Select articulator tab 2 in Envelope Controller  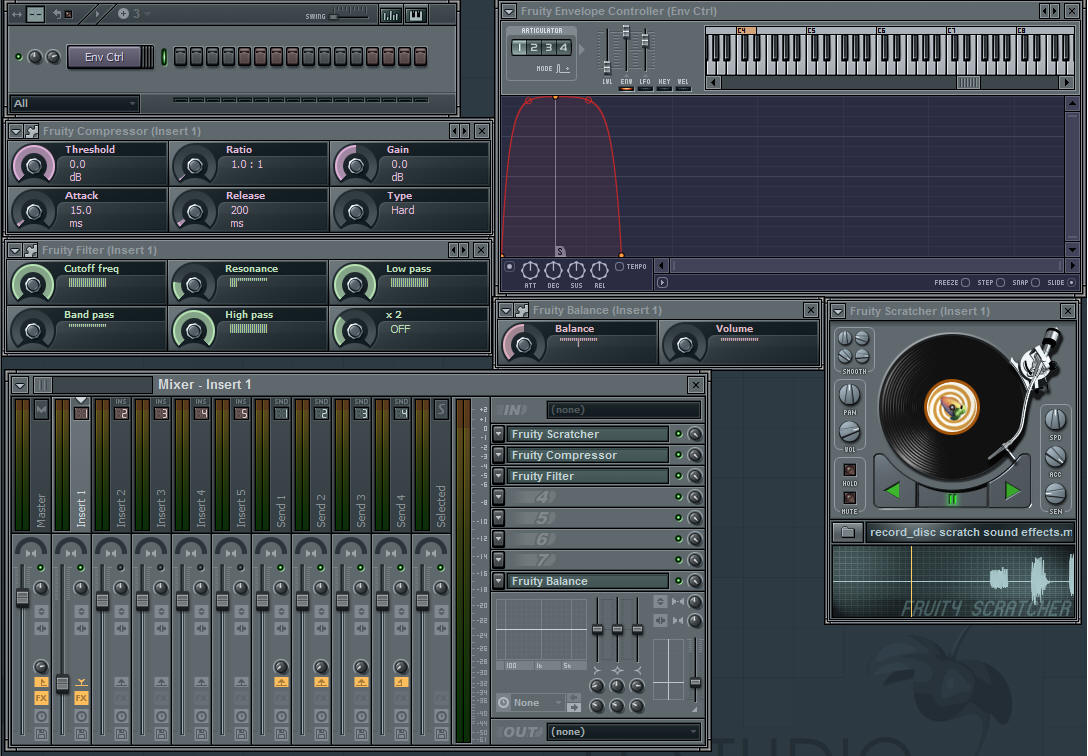click(534, 48)
